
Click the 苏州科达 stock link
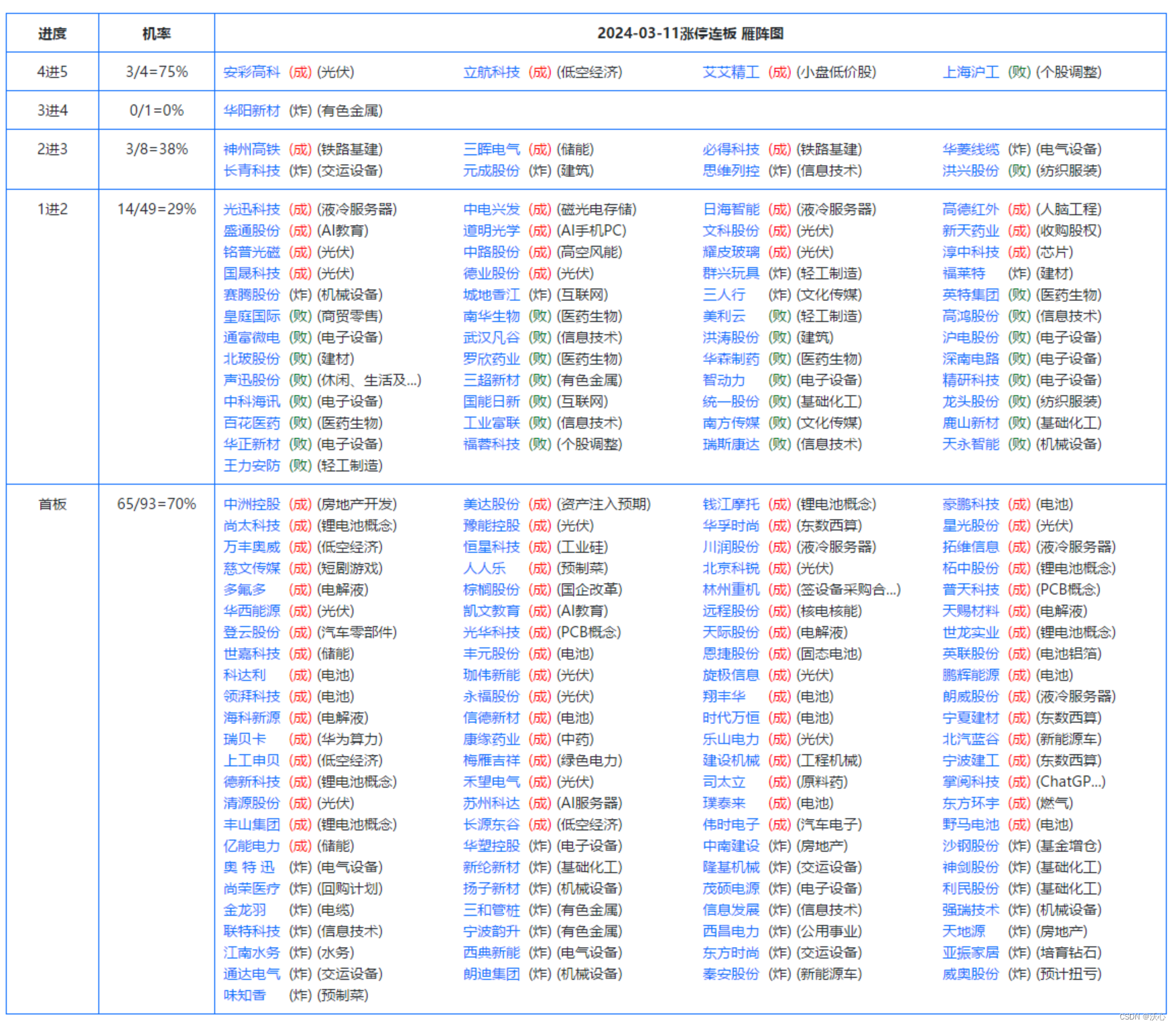click(x=491, y=803)
